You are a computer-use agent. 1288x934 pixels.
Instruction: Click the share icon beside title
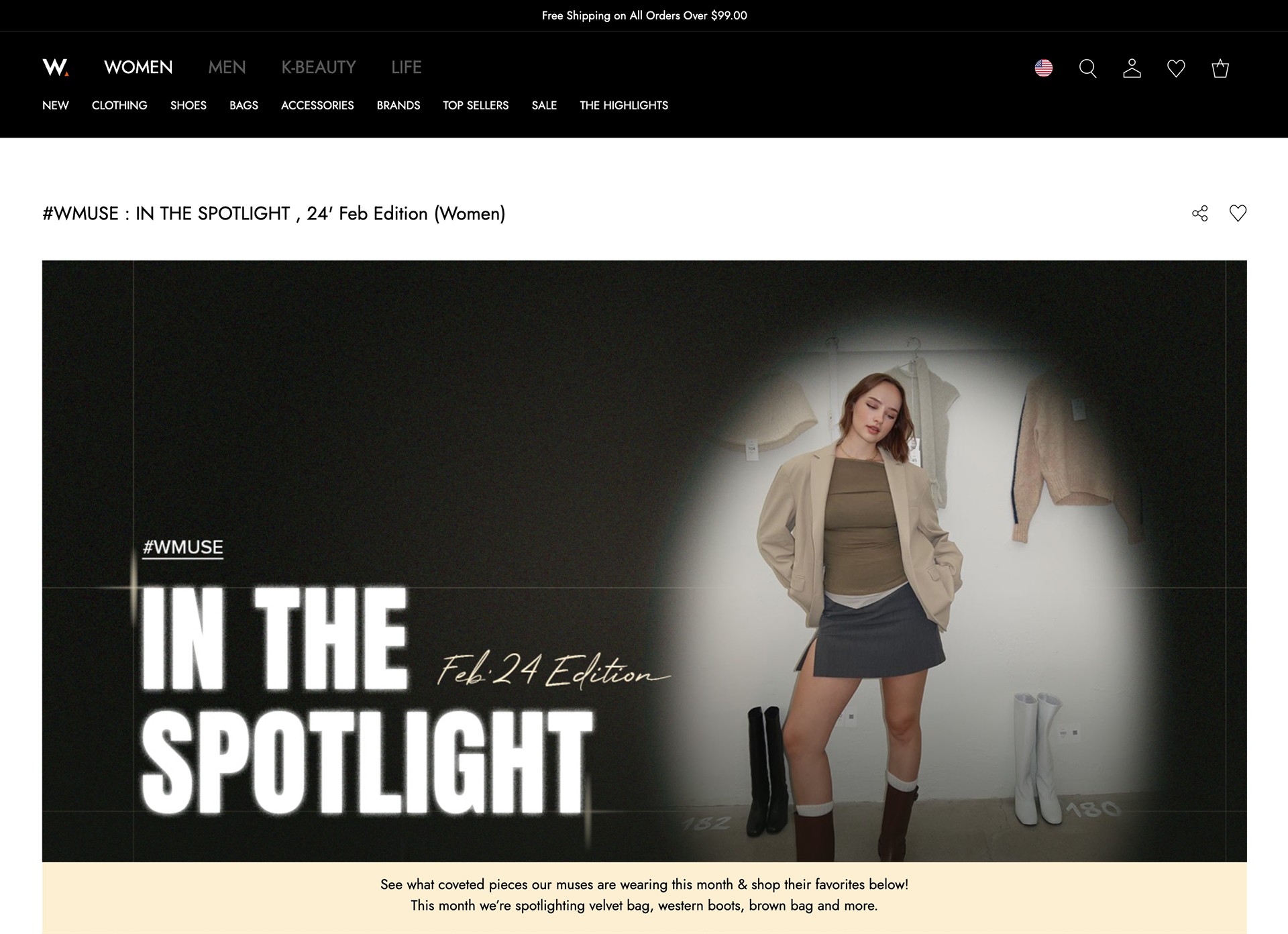click(x=1200, y=213)
